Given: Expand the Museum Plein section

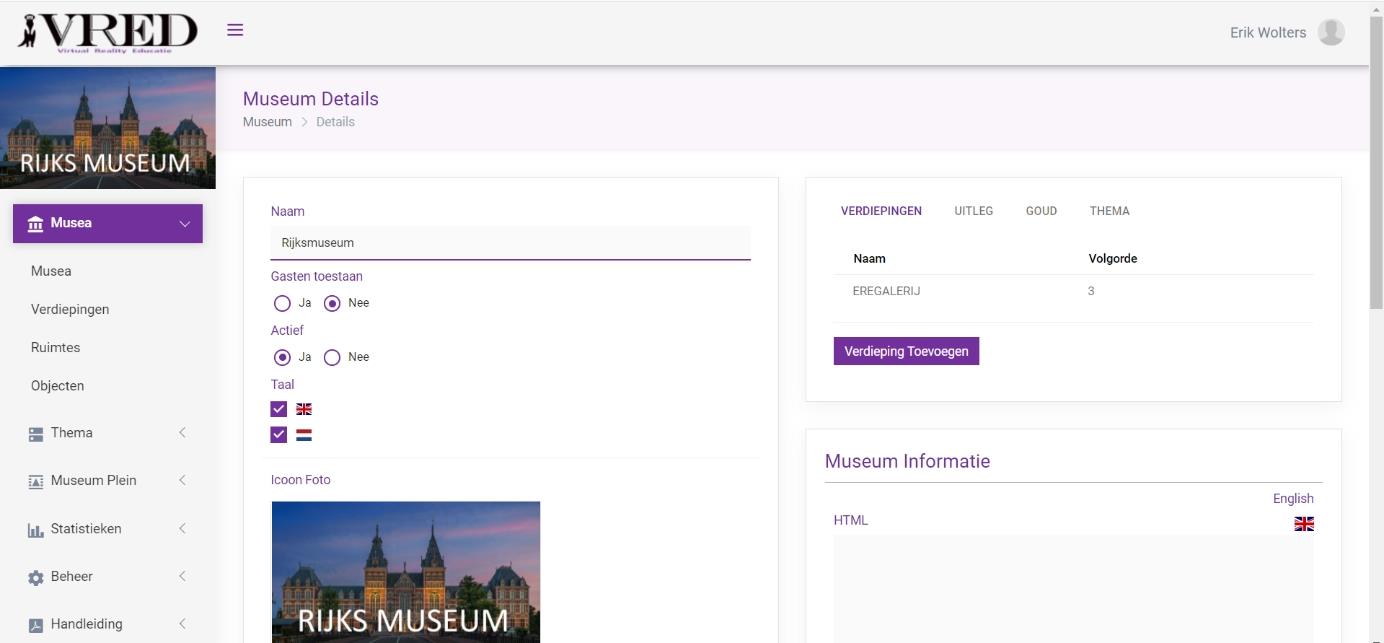Looking at the screenshot, I should pos(182,481).
